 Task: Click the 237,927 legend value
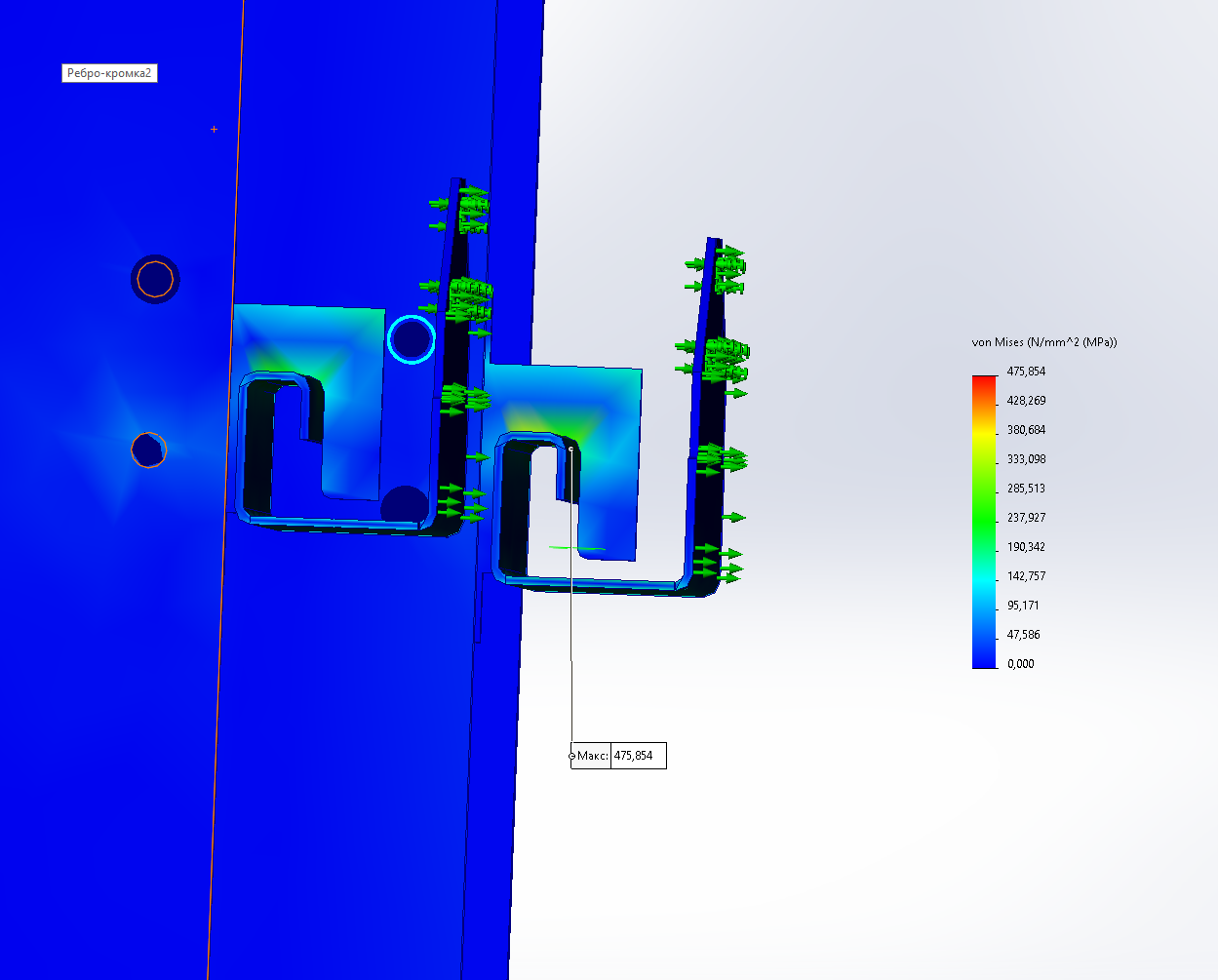1026,518
